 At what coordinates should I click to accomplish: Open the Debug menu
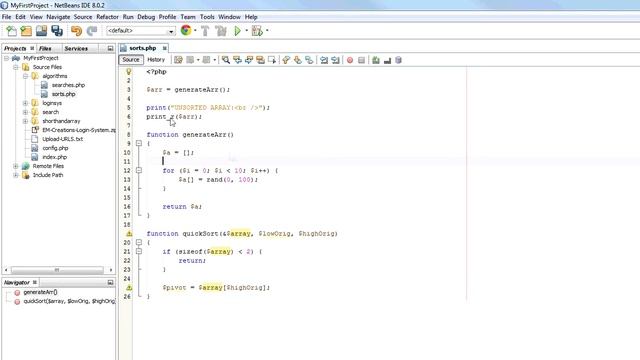[146, 17]
